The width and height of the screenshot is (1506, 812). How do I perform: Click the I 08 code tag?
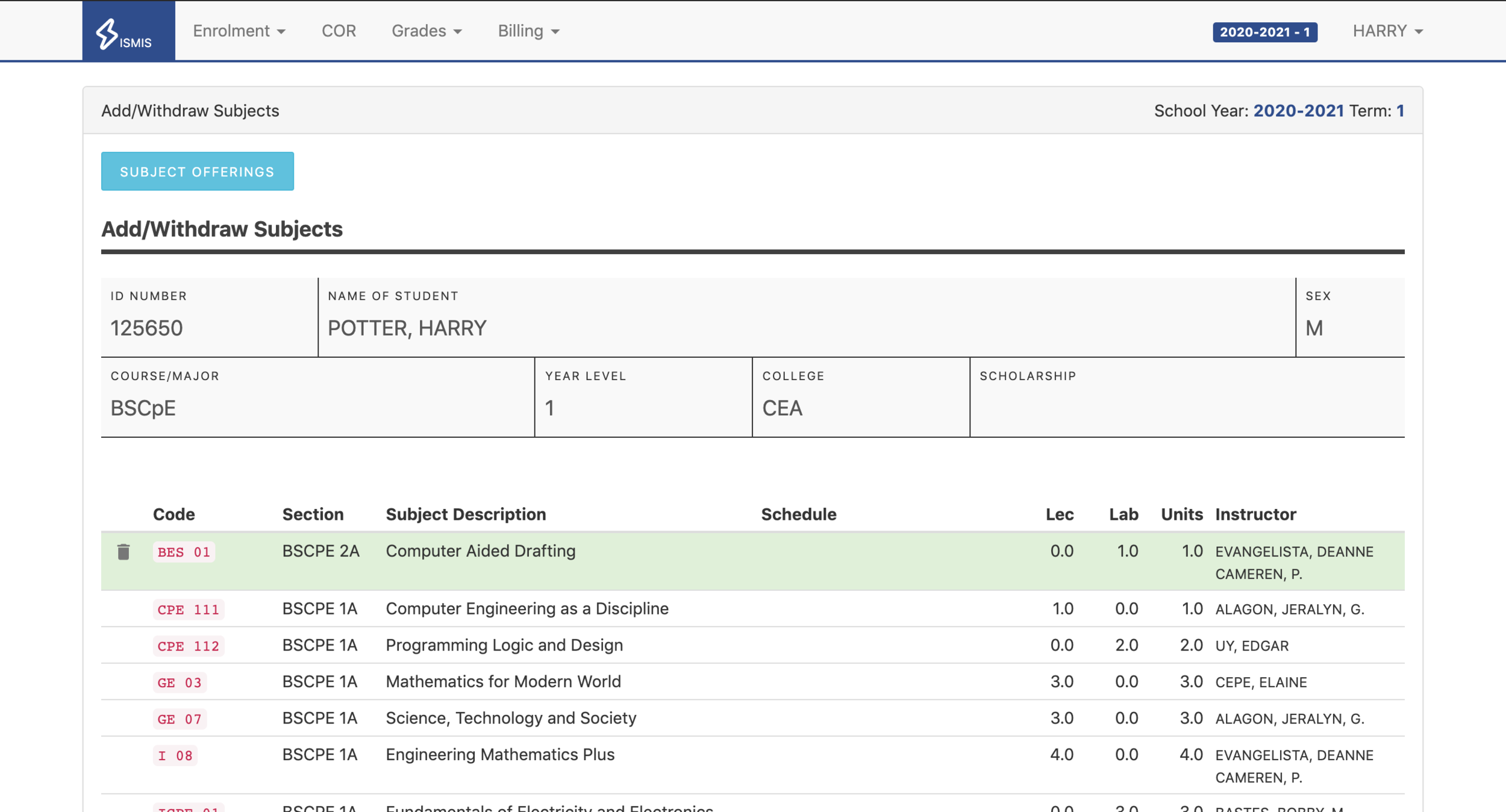click(x=175, y=755)
